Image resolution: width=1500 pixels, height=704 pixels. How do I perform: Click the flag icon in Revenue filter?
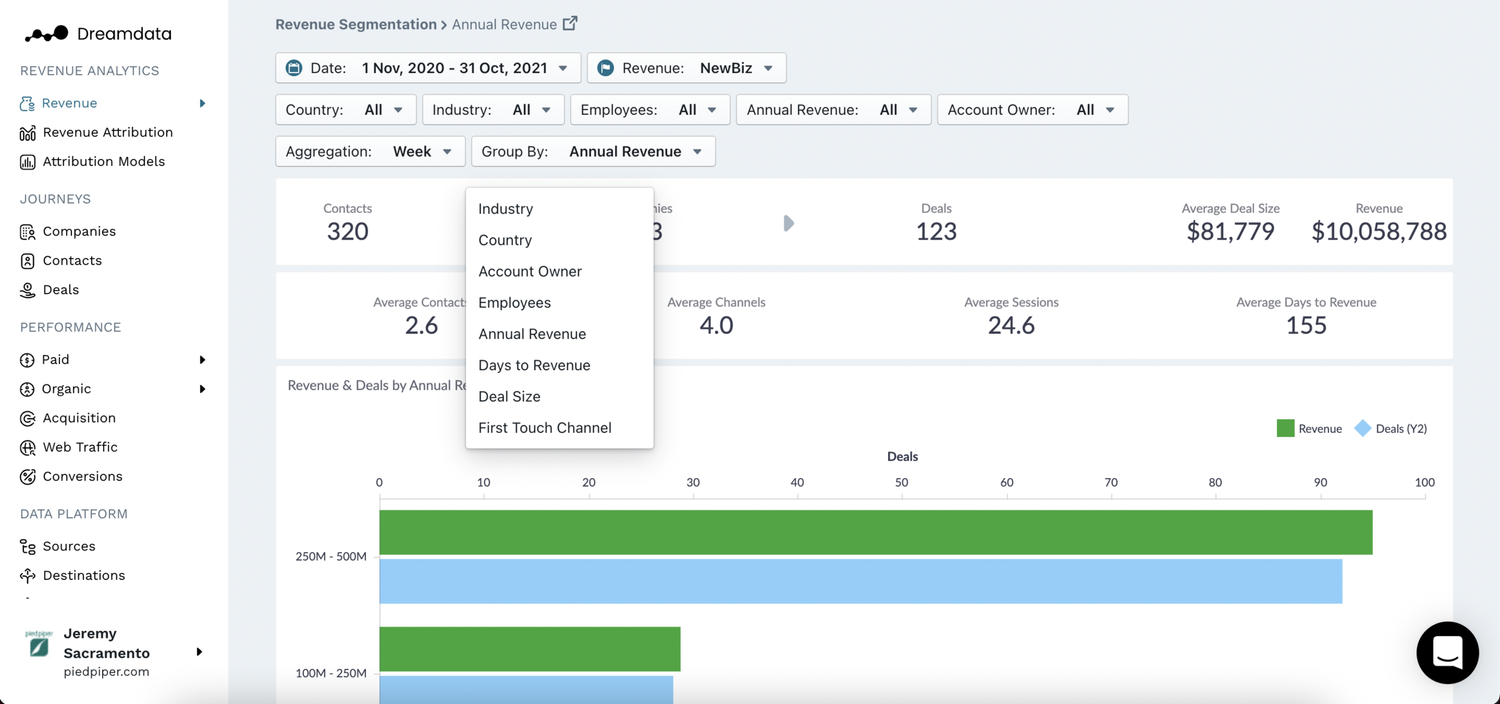(x=605, y=68)
